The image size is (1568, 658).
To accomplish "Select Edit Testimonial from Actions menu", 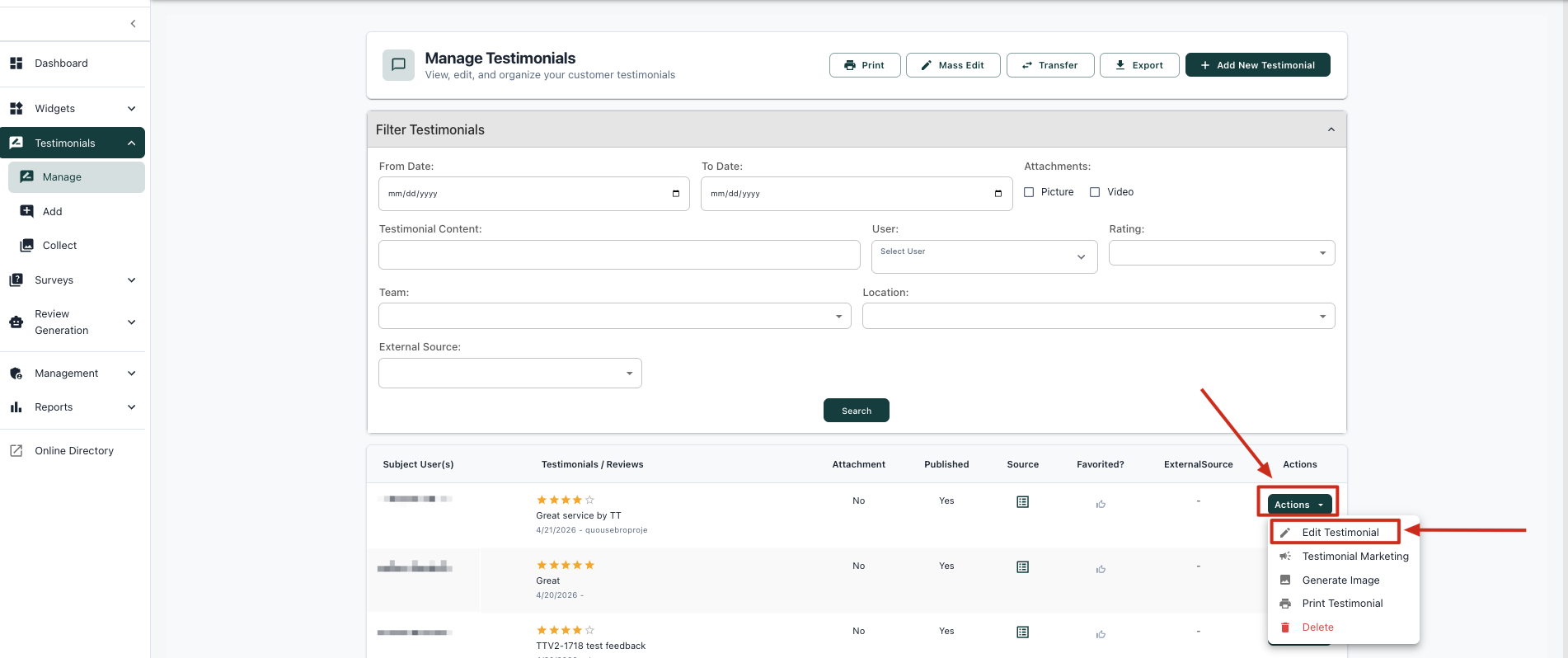I will (x=1340, y=533).
